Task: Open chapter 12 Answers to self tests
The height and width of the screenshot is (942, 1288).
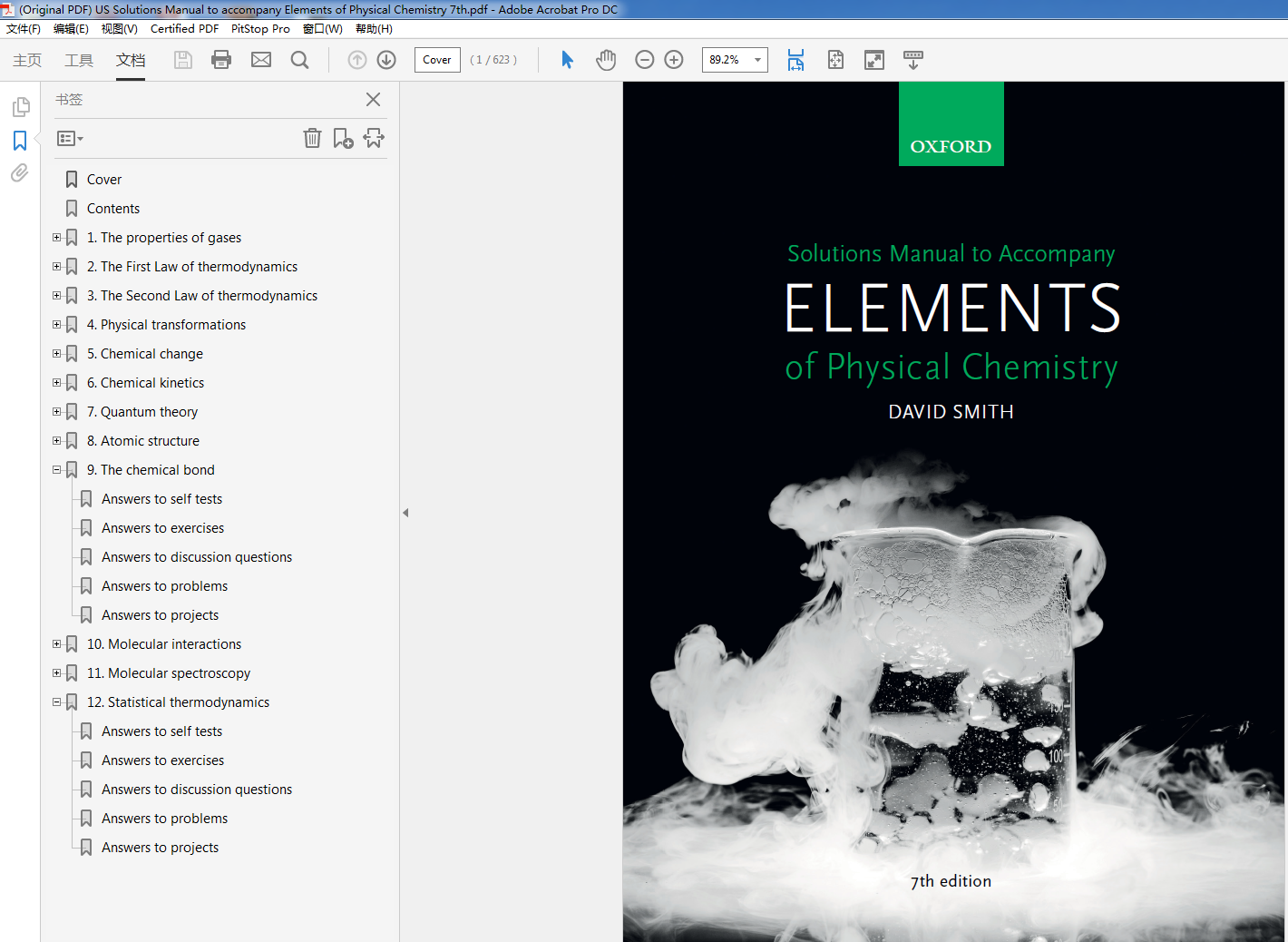Action: tap(161, 731)
